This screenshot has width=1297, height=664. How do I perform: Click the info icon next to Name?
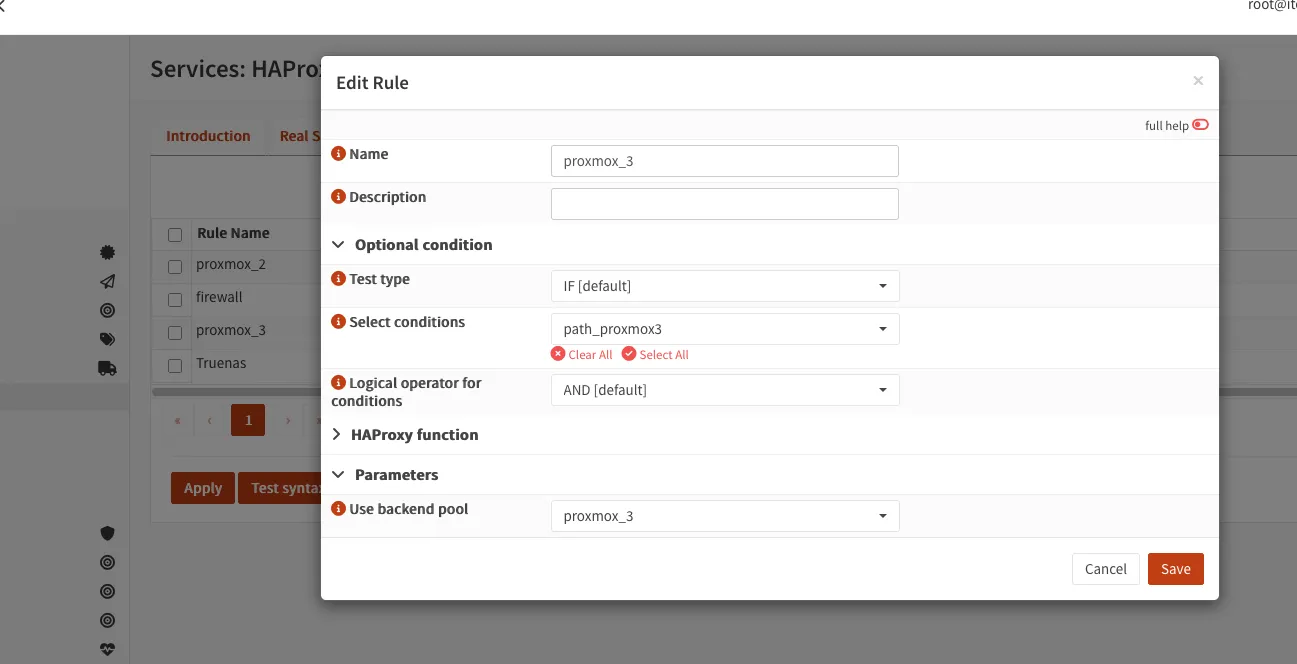(338, 154)
